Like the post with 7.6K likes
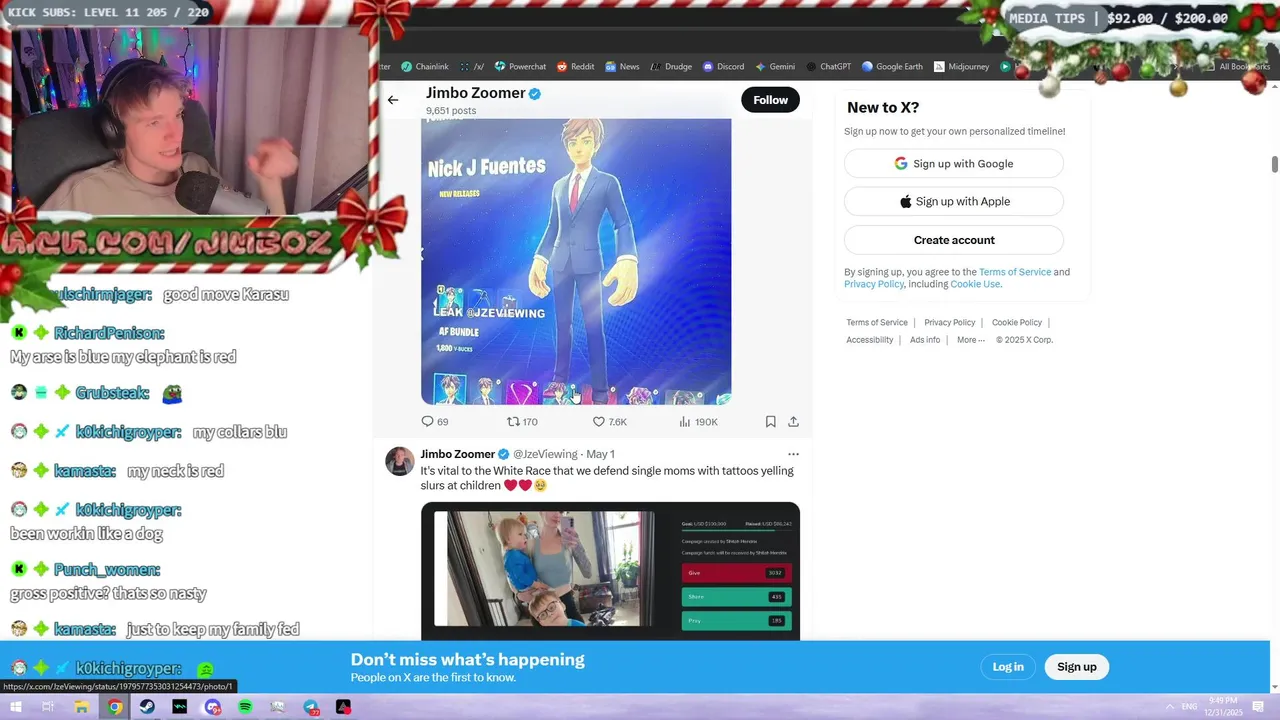 click(609, 422)
